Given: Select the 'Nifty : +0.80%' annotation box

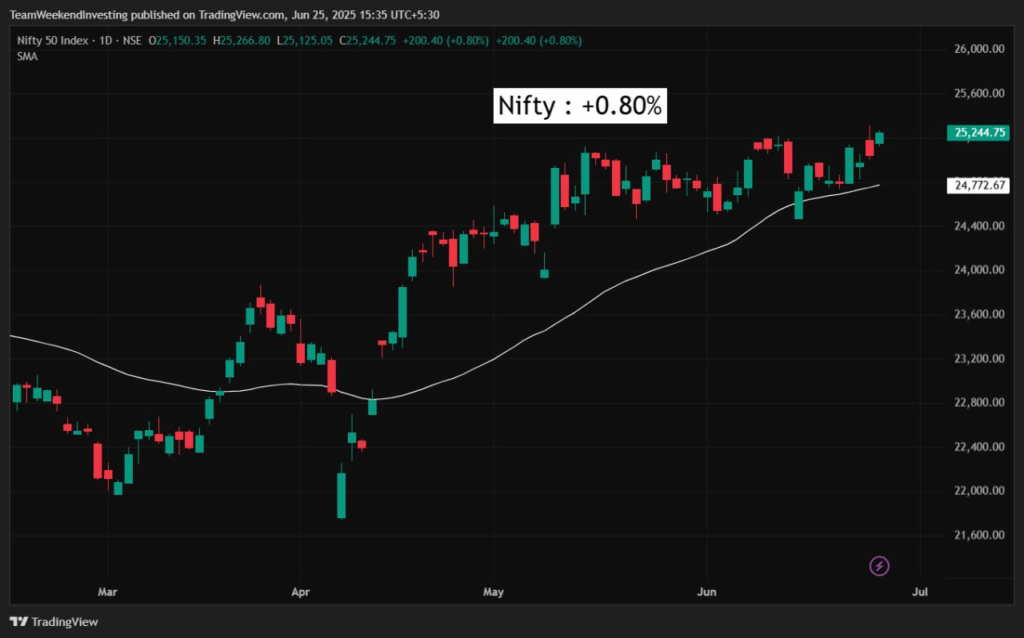Looking at the screenshot, I should pyautogui.click(x=580, y=107).
